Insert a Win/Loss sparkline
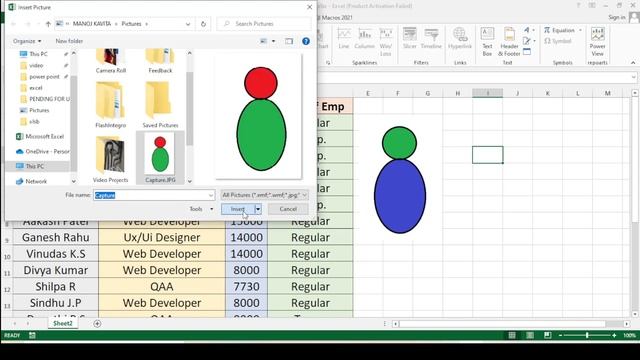This screenshot has height=360, width=640. tap(386, 42)
